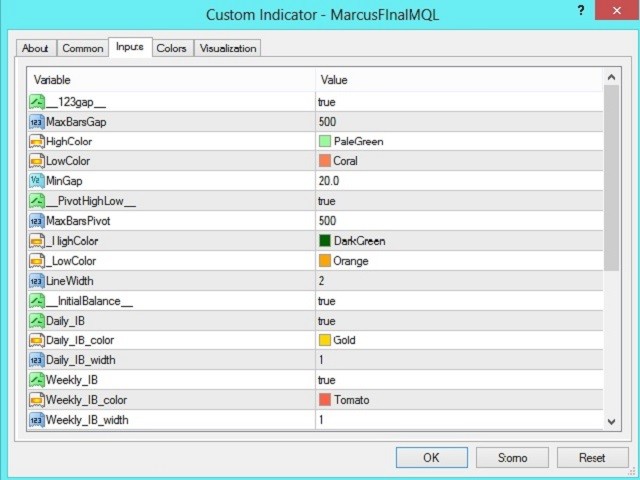Click the integer icon beside Weekly_IB_width
The height and width of the screenshot is (480, 640).
tap(37, 420)
